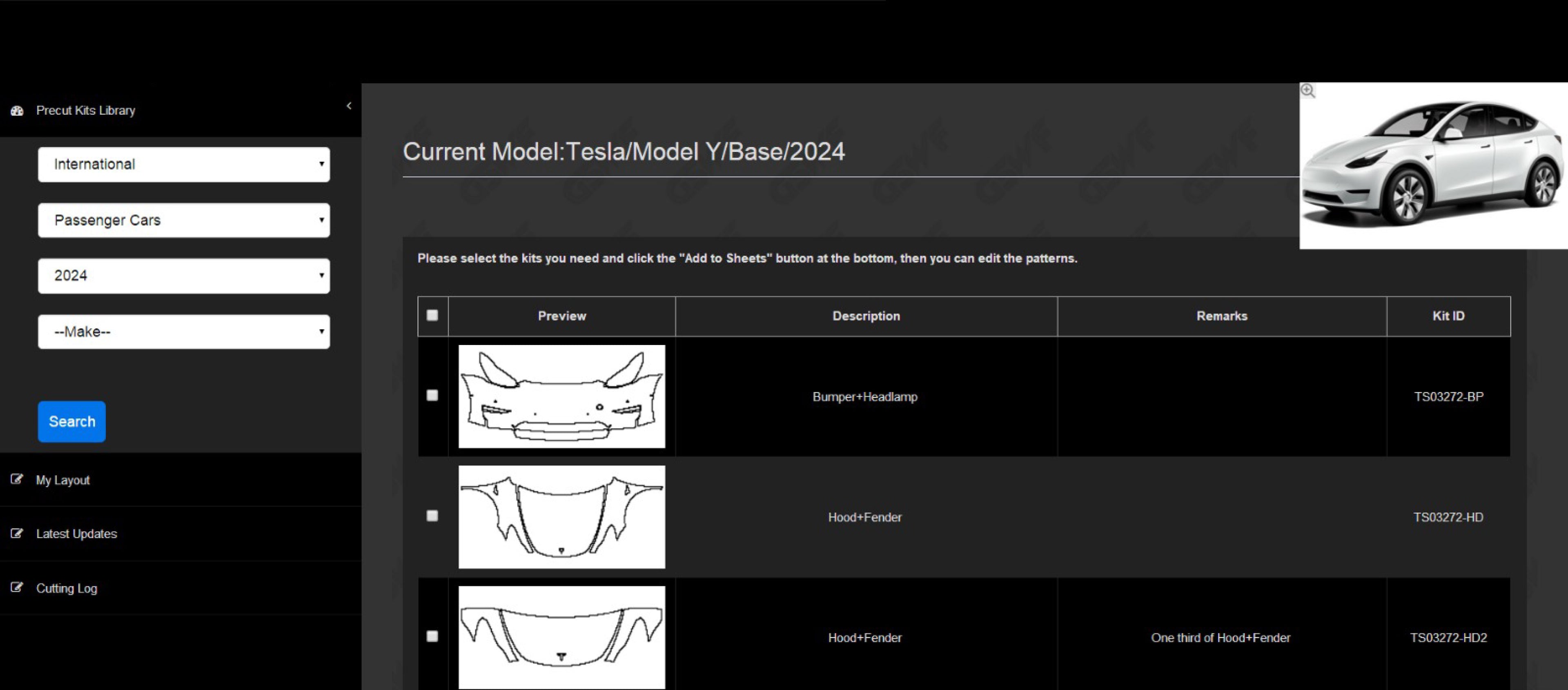
Task: Check the Bumper+Headlamp kit checkbox
Action: (432, 396)
